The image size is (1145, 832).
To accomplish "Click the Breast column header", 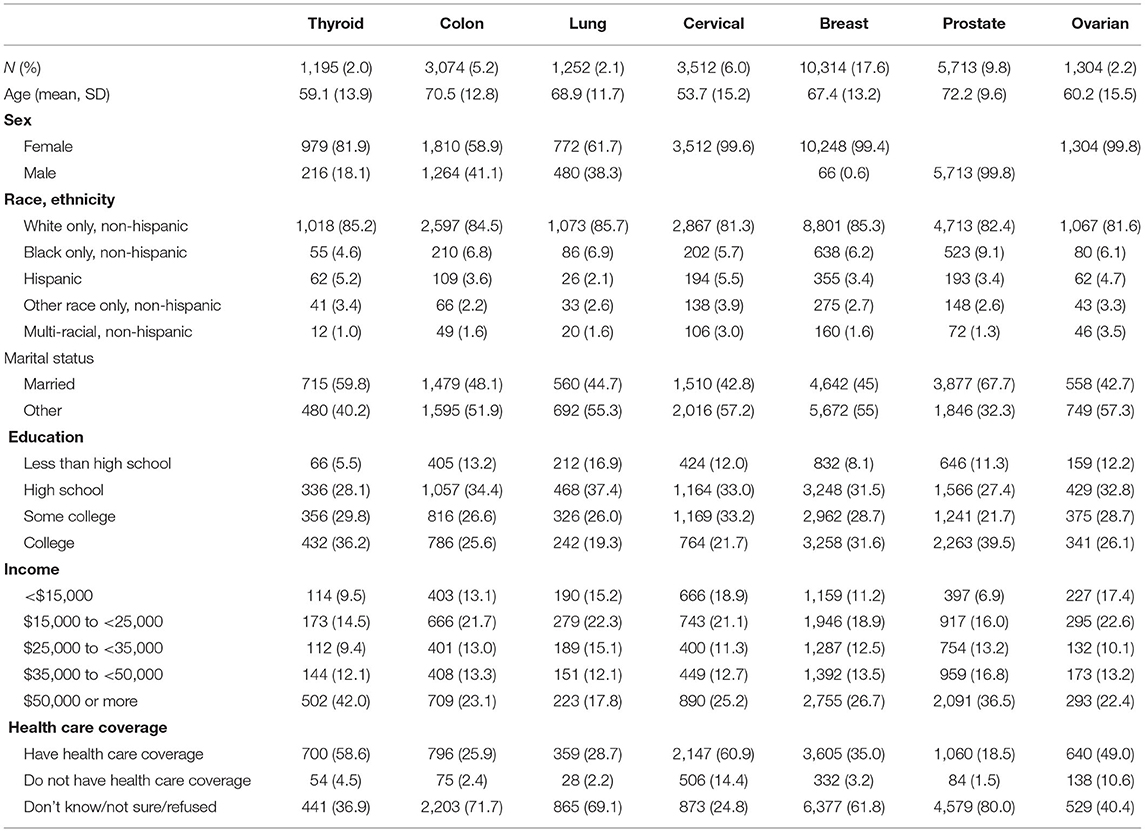I will pyautogui.click(x=844, y=23).
